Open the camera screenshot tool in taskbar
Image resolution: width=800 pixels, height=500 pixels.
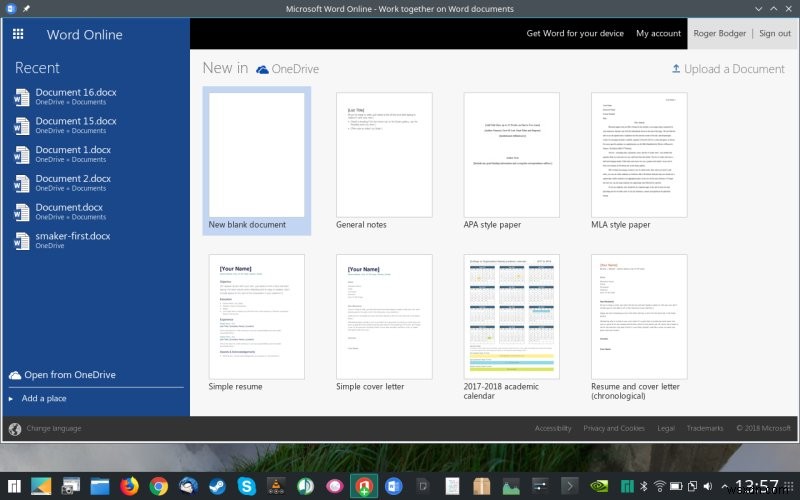tap(70, 486)
